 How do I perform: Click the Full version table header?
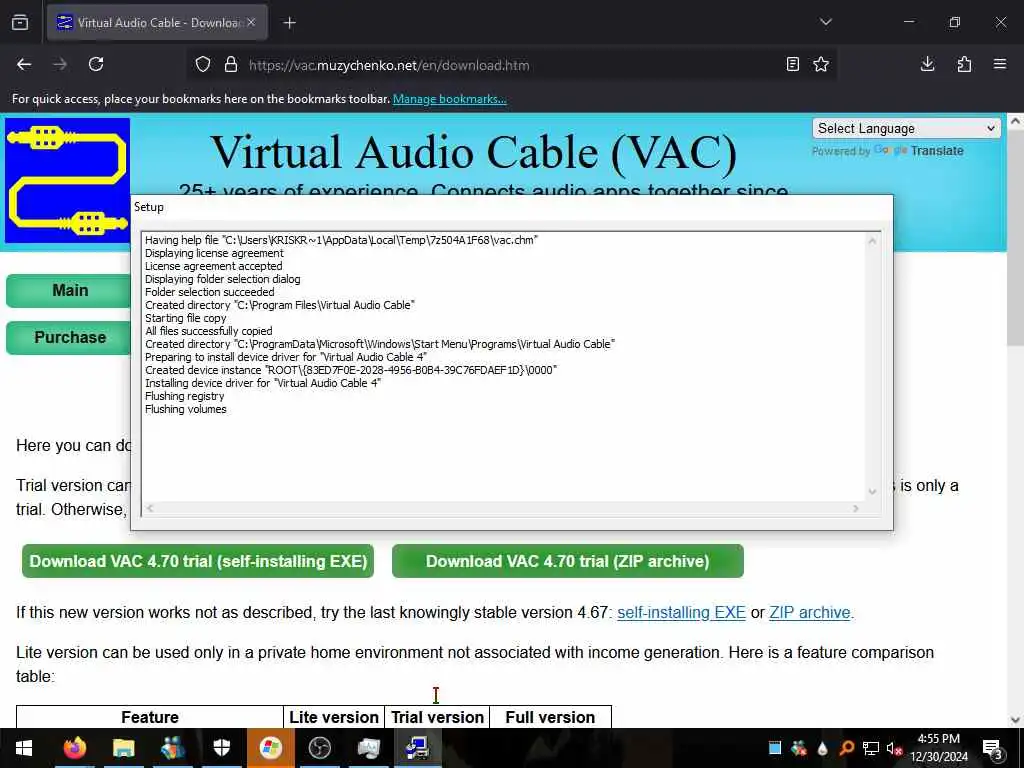point(550,717)
